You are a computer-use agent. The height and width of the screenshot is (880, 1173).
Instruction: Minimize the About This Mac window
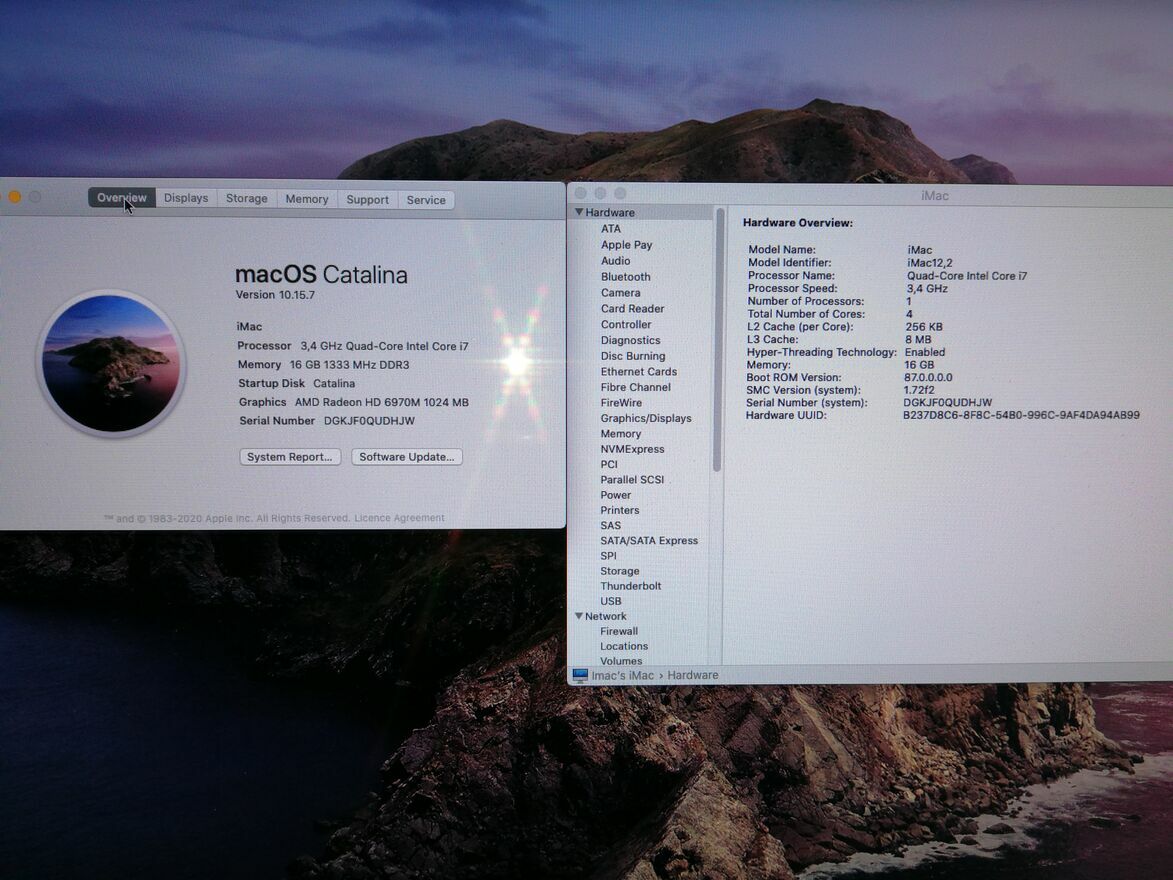15,197
